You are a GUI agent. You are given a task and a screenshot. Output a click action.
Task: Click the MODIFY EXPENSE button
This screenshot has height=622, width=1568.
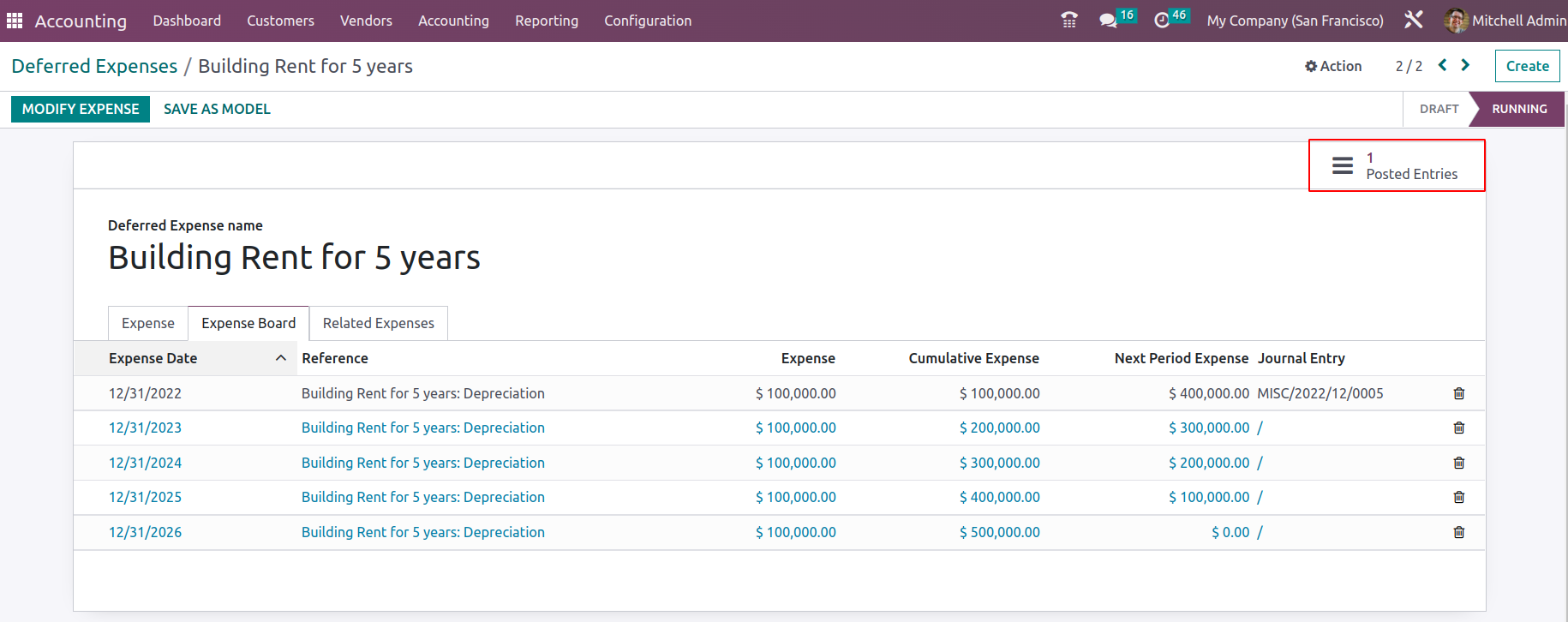81,109
